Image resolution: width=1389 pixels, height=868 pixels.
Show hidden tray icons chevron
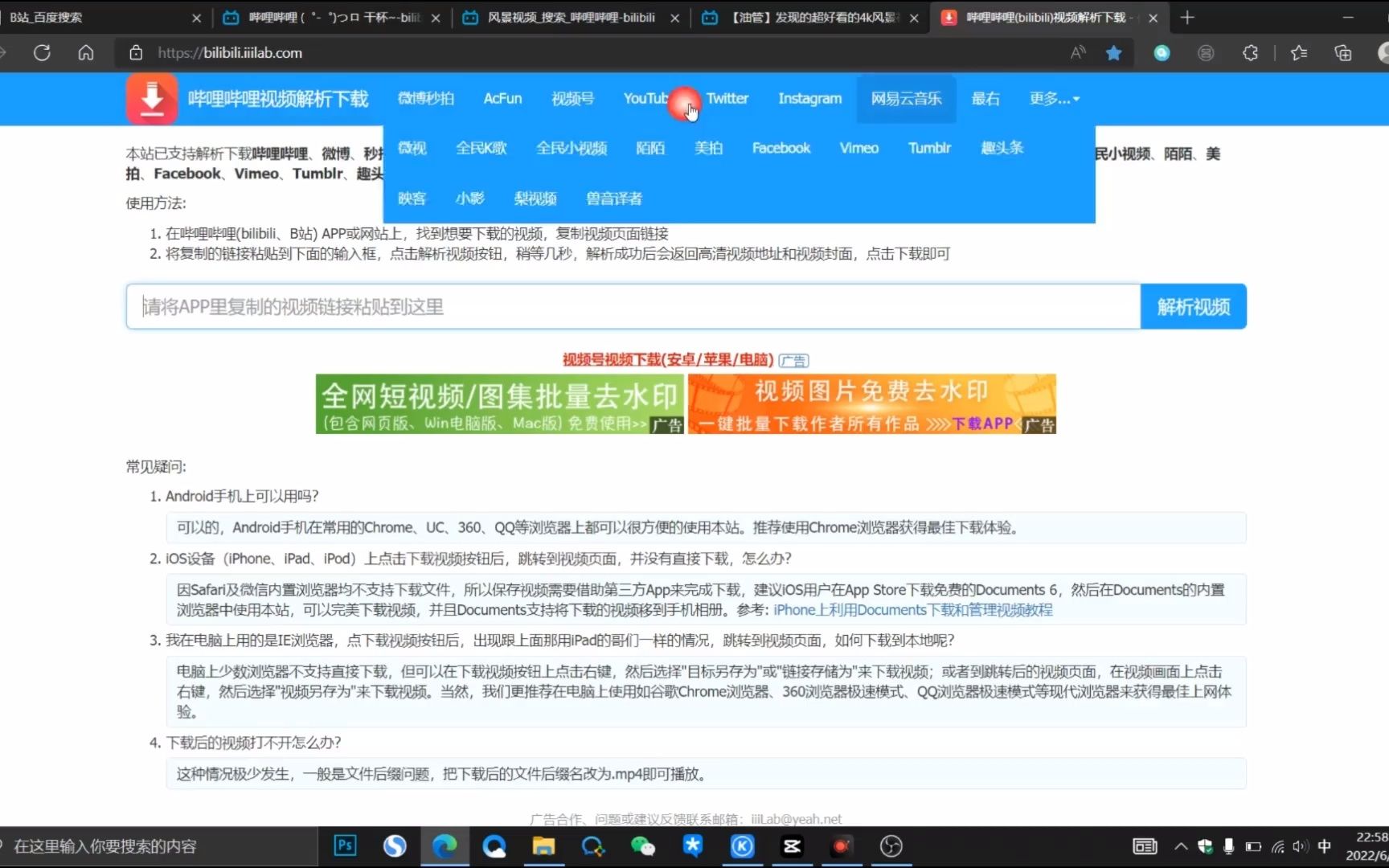click(x=1181, y=846)
